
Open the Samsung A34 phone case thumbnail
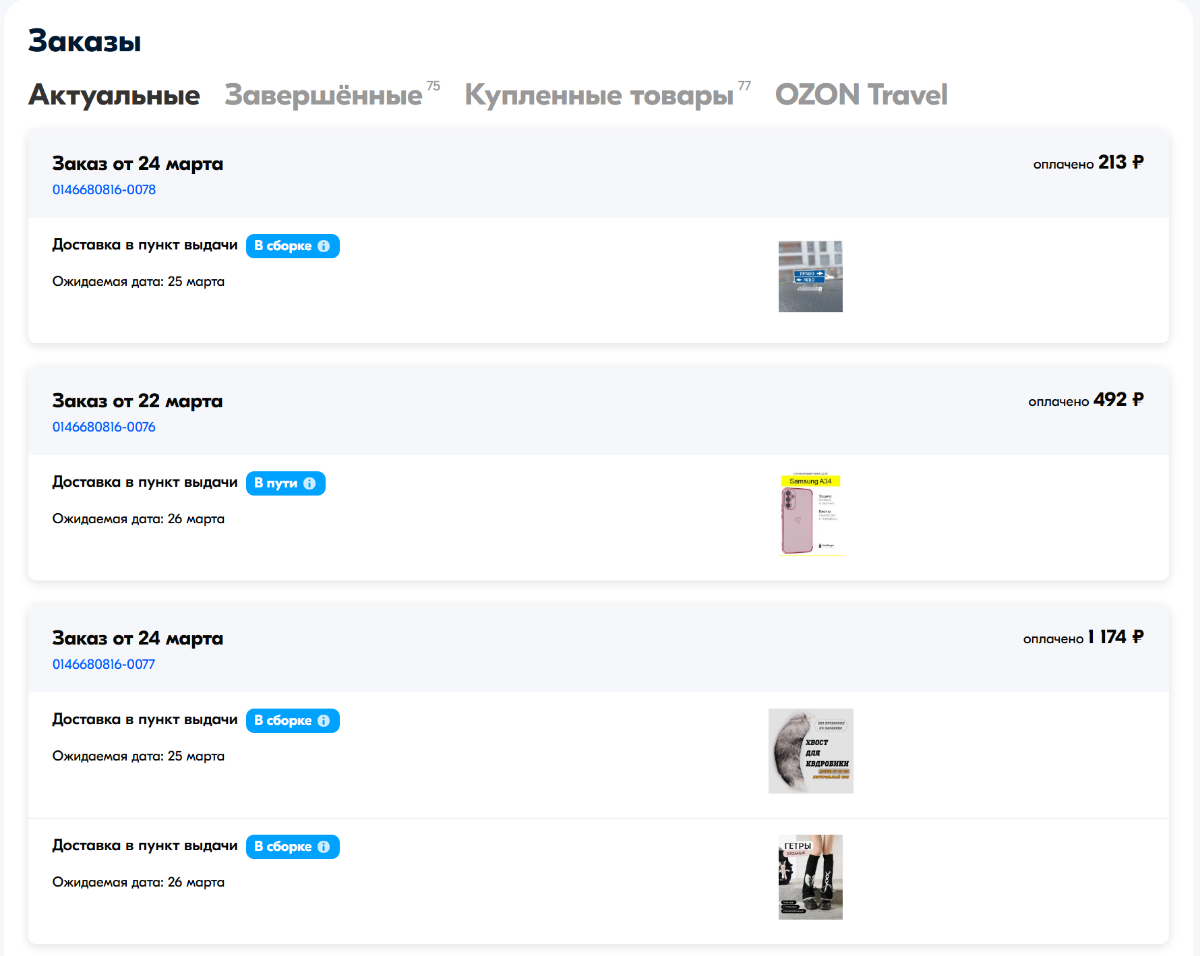point(810,514)
